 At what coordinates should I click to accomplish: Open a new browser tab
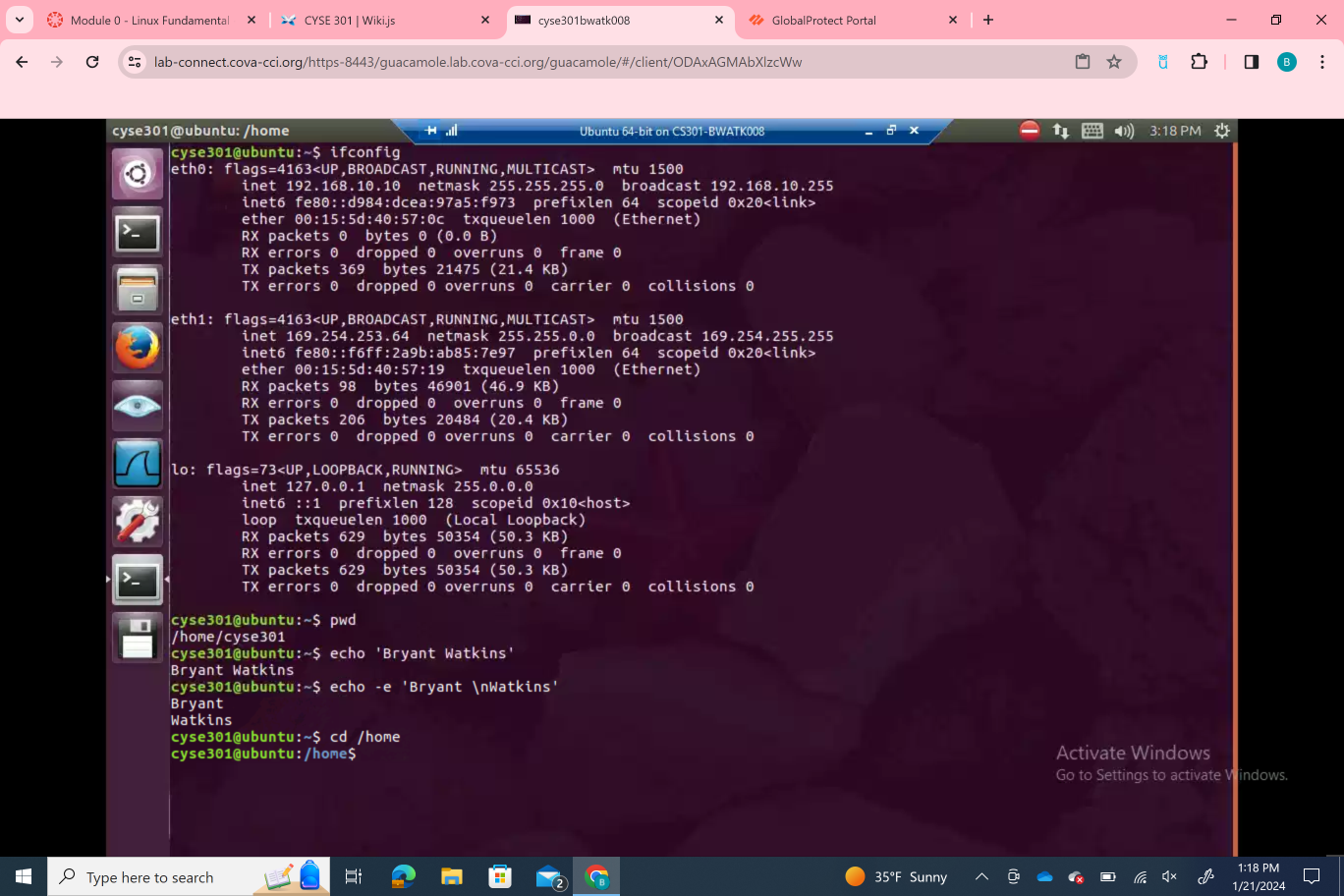[x=988, y=20]
